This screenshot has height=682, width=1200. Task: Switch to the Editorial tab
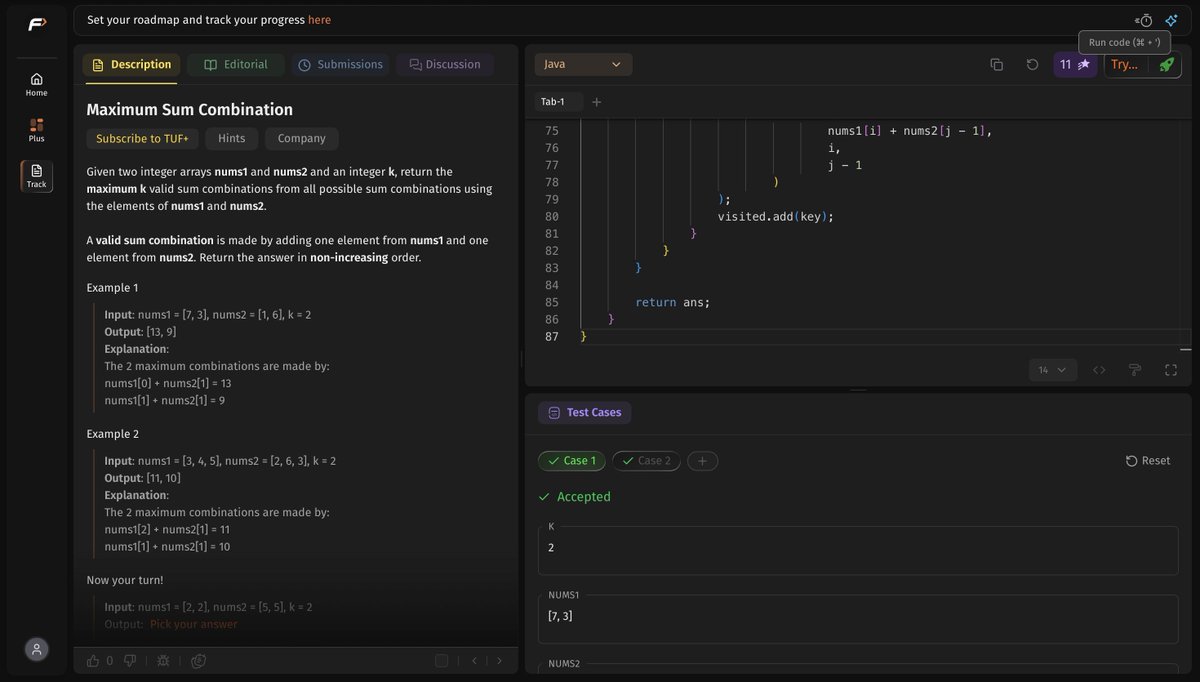(x=236, y=64)
